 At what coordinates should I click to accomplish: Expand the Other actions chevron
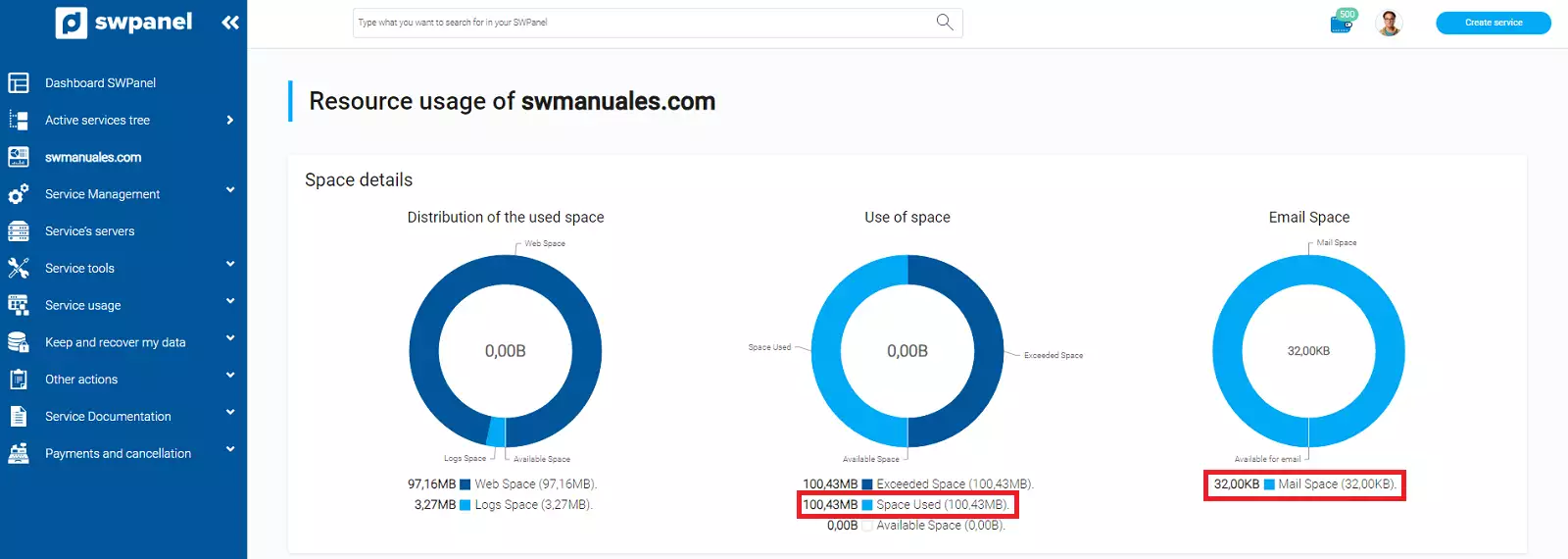pos(230,376)
